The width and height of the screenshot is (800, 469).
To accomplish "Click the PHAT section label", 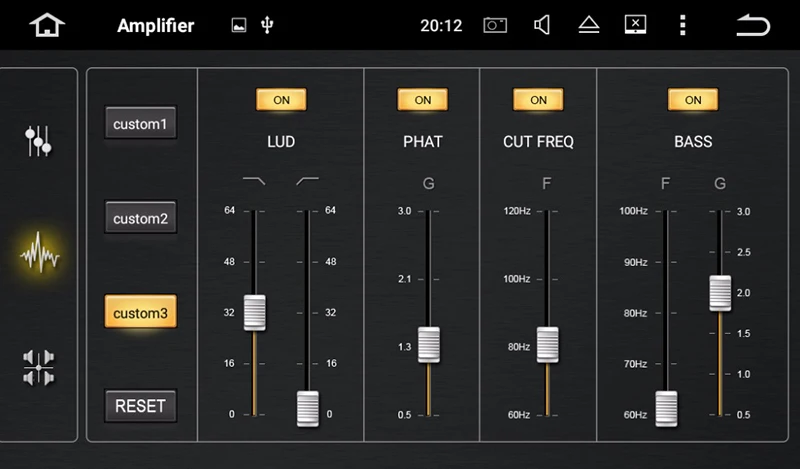I will [x=423, y=141].
